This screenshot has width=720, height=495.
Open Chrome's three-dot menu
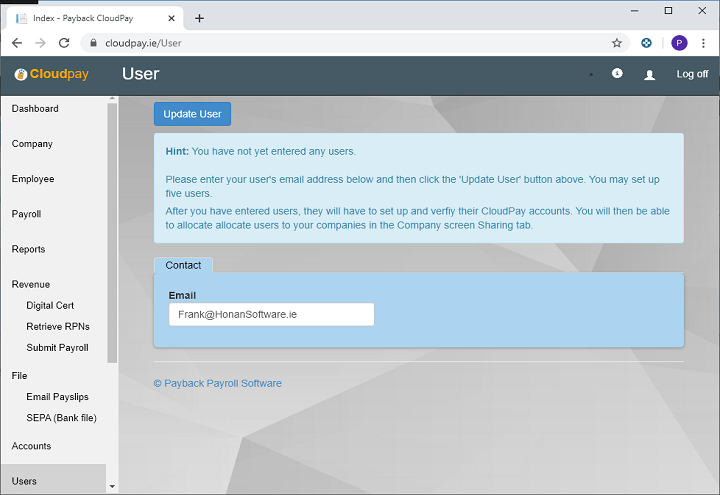click(x=704, y=43)
